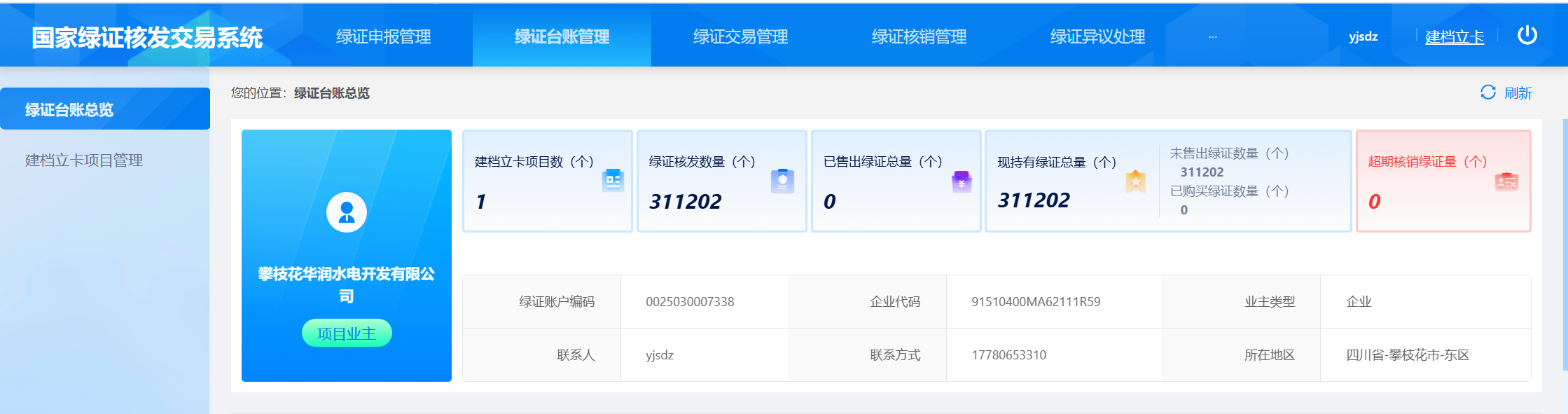Screen dimensions: 1568x414
Task: Open the yjsdz user account menu
Action: pyautogui.click(x=1363, y=36)
